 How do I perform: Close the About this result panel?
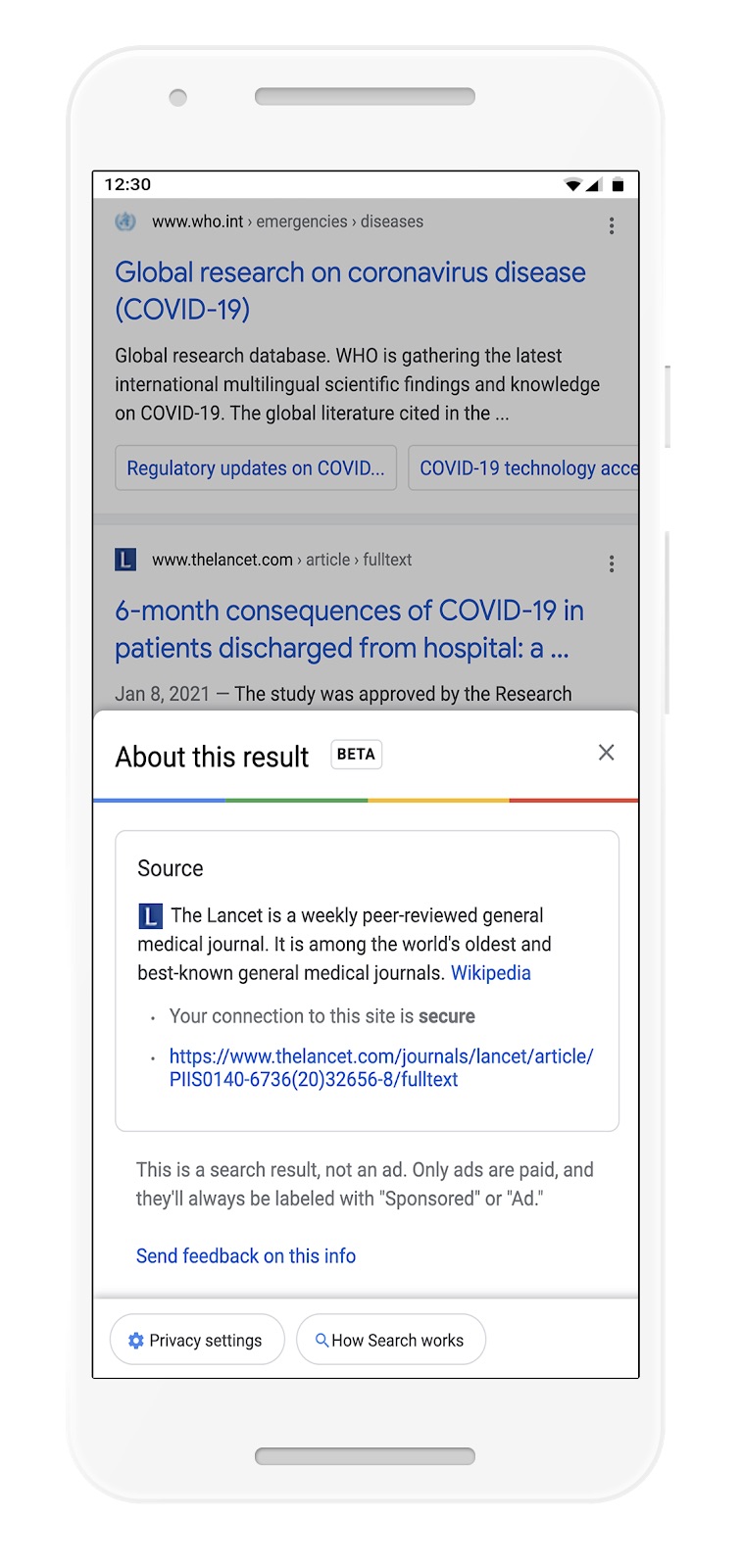point(607,752)
